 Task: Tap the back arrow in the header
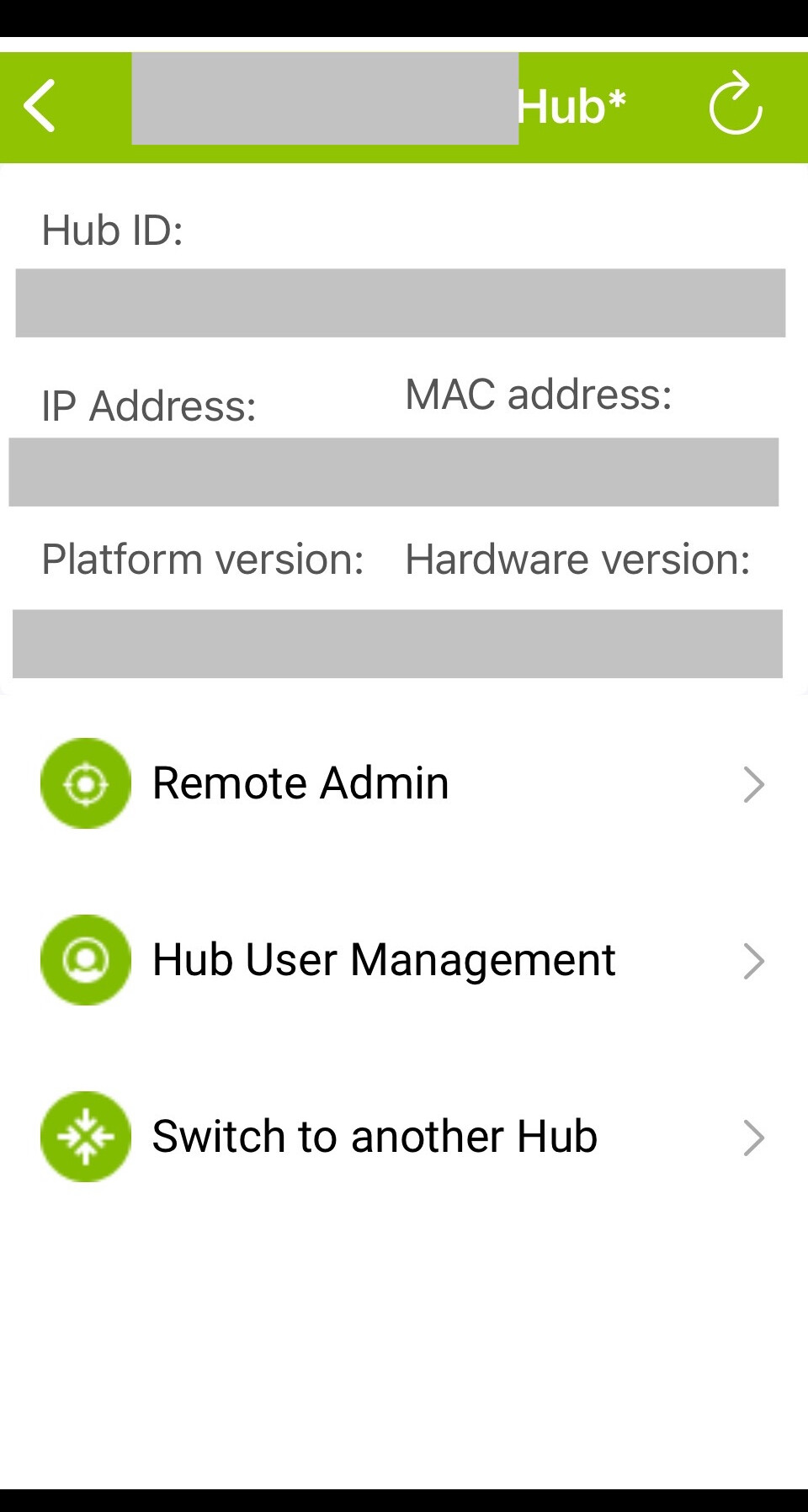click(40, 106)
